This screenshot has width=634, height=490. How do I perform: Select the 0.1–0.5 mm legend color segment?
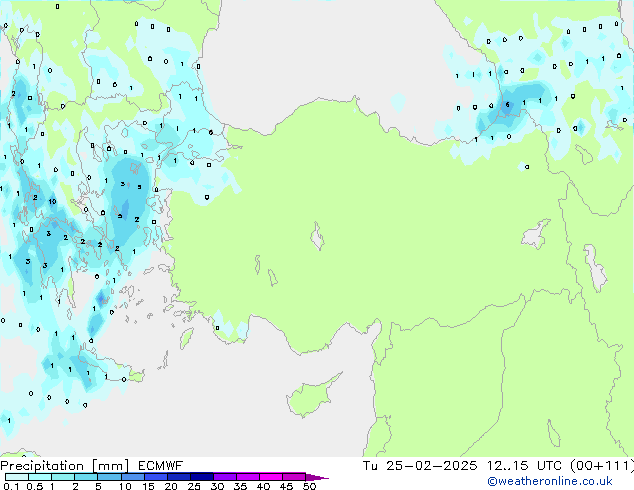tap(17, 477)
